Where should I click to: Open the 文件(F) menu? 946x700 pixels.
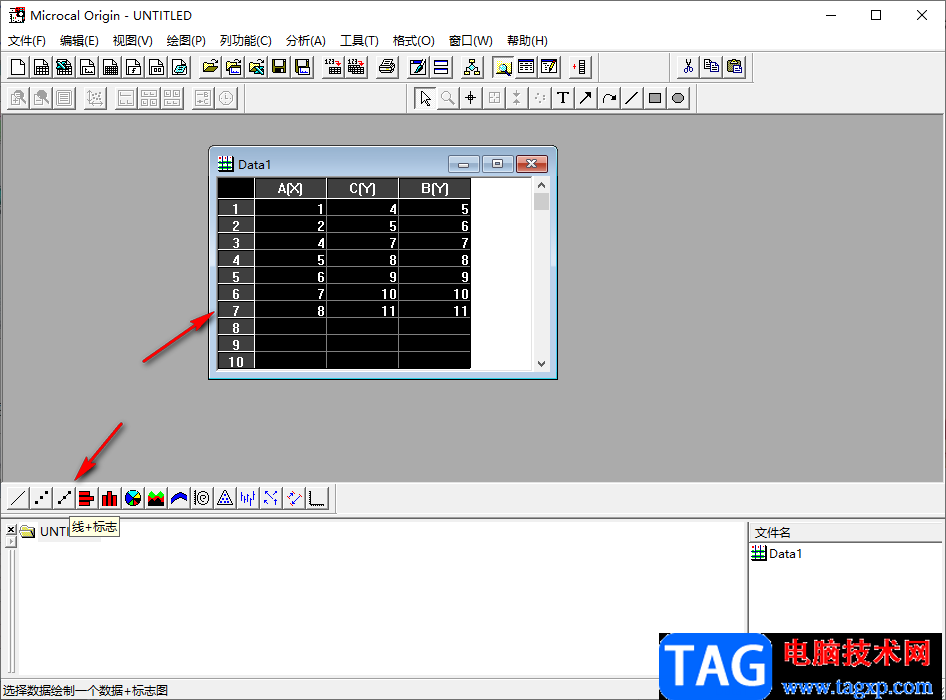point(27,40)
